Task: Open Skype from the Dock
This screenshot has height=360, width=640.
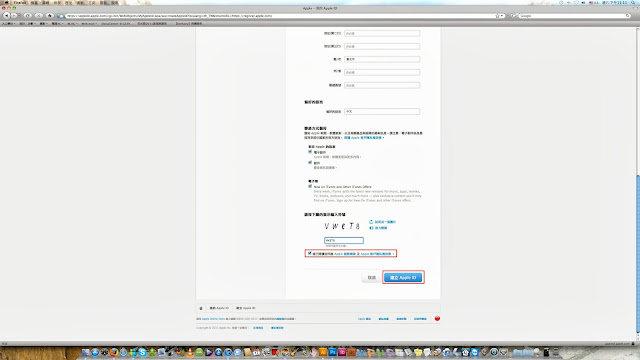Action: pos(142,352)
